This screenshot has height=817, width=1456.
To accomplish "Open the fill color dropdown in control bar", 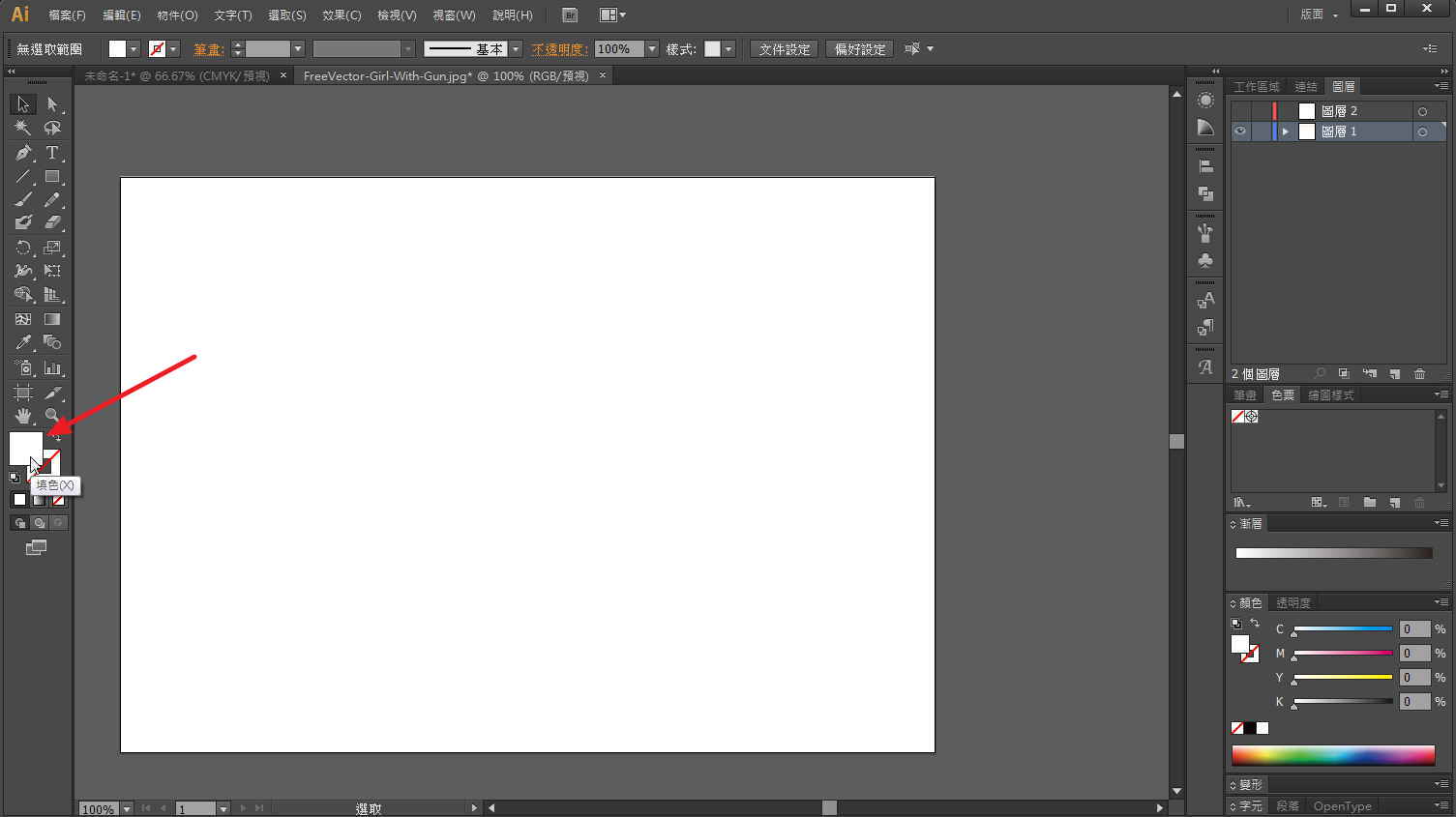I will [x=134, y=49].
